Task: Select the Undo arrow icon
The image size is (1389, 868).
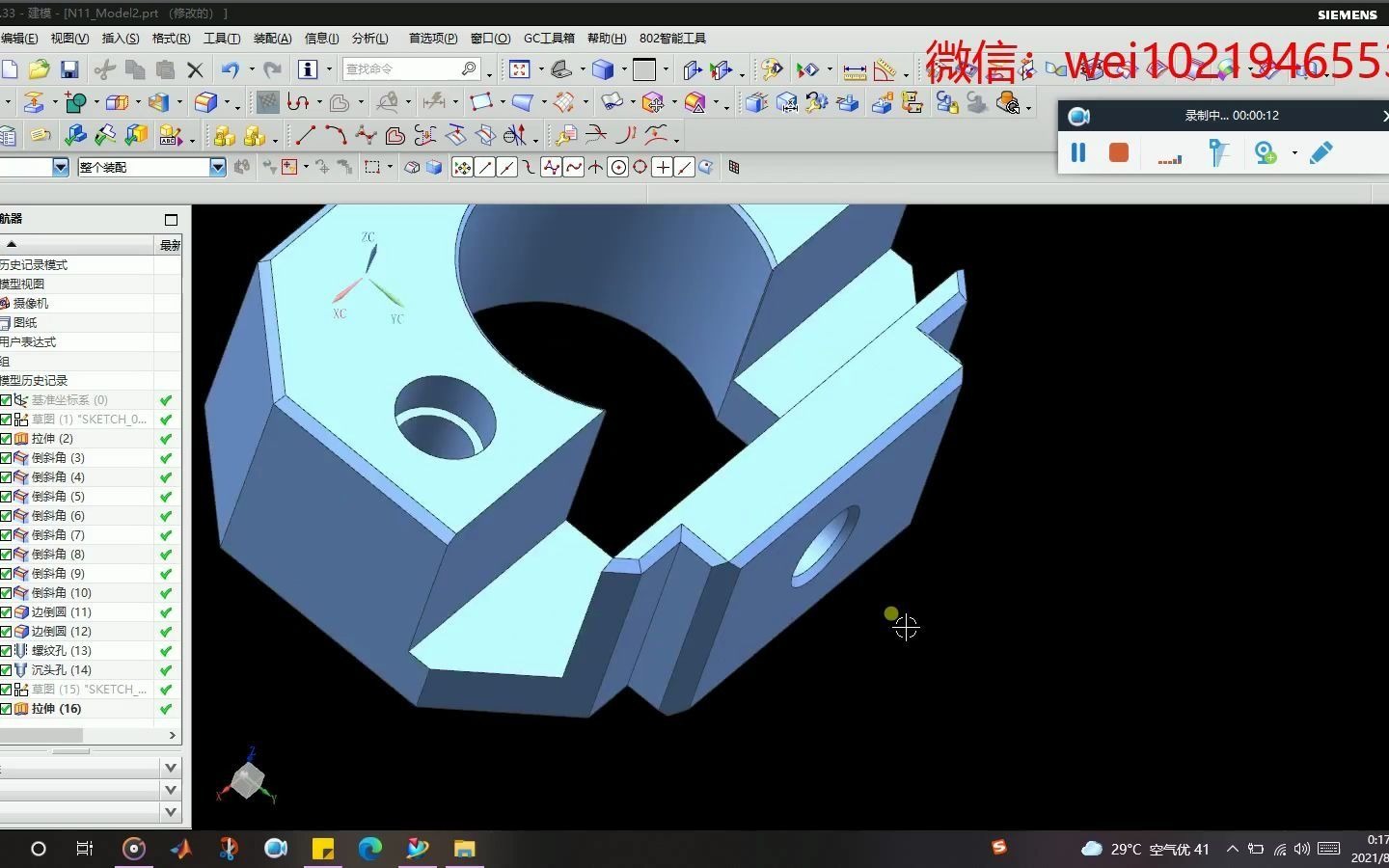Action: 228,68
